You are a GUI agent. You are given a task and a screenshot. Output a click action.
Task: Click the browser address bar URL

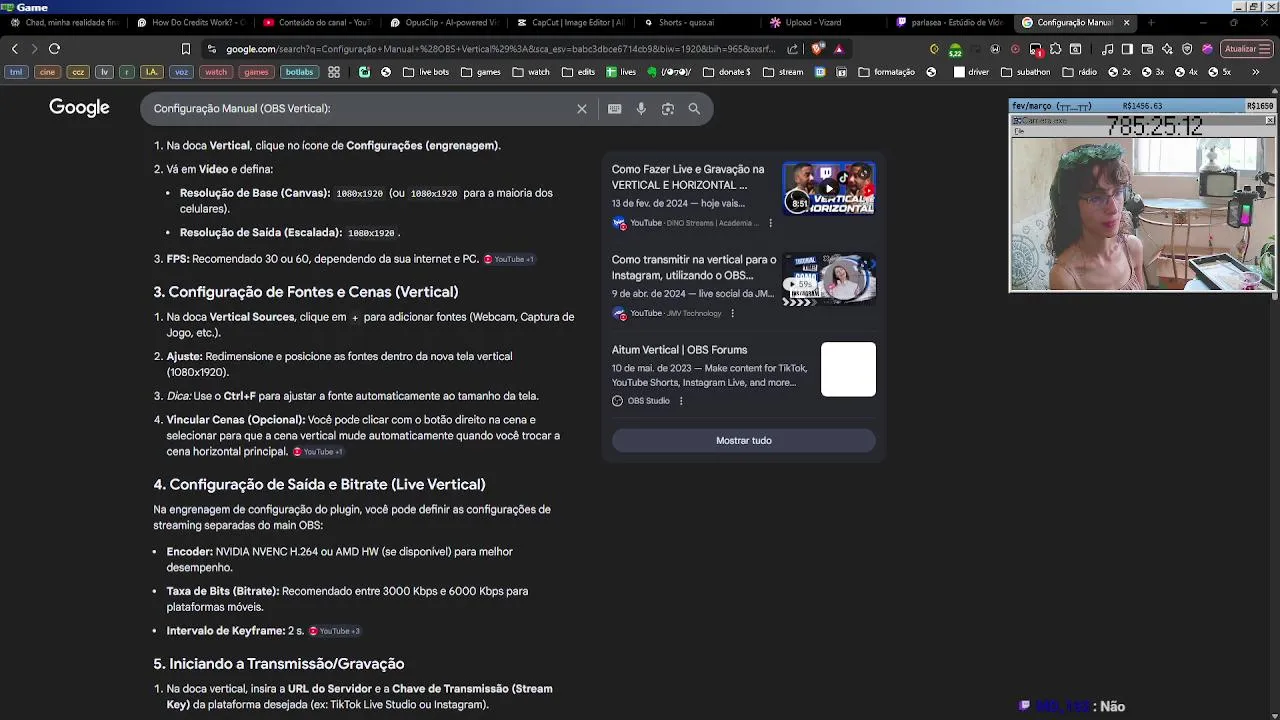pyautogui.click(x=500, y=48)
